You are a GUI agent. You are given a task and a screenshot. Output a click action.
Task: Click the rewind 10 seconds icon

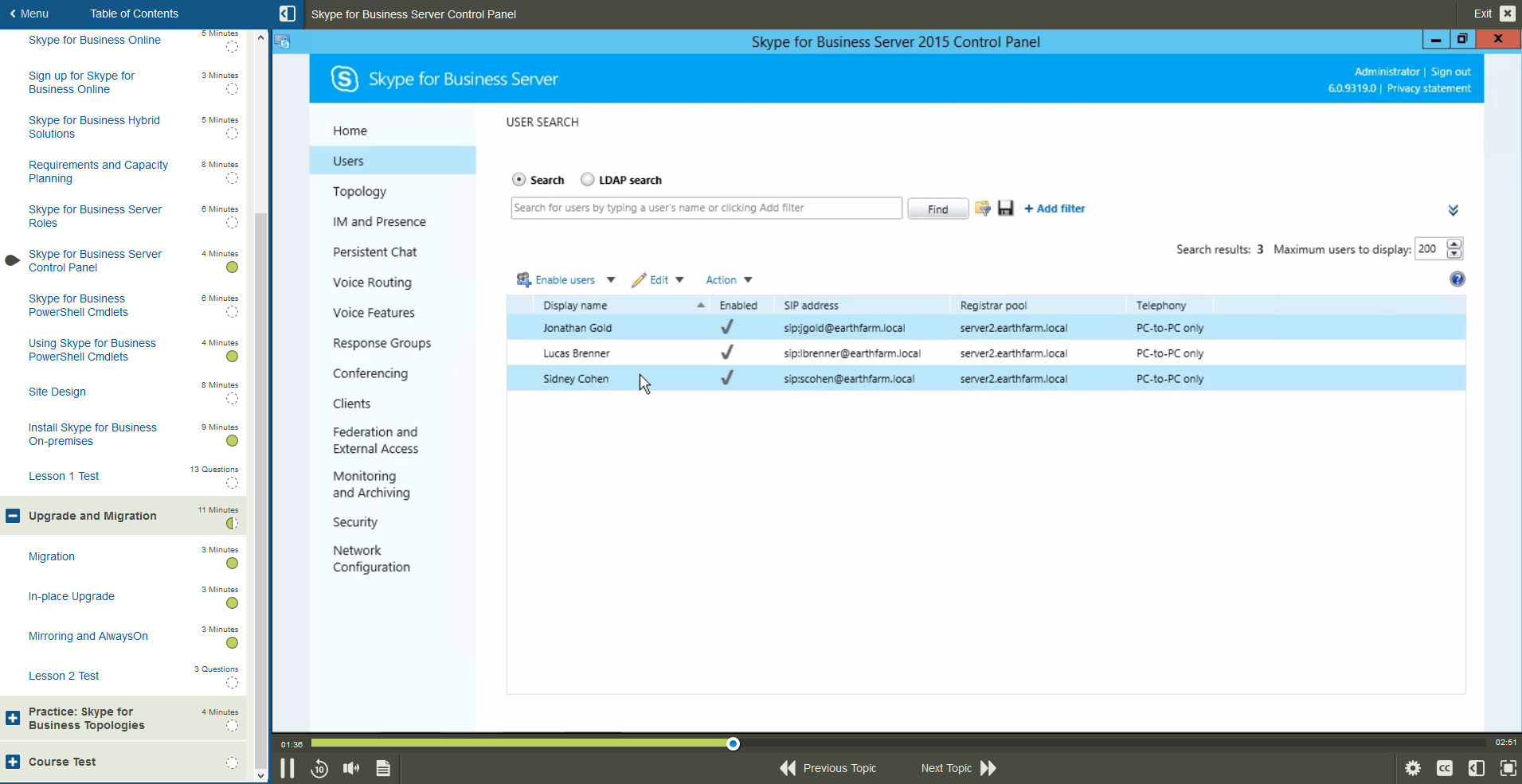click(x=319, y=768)
